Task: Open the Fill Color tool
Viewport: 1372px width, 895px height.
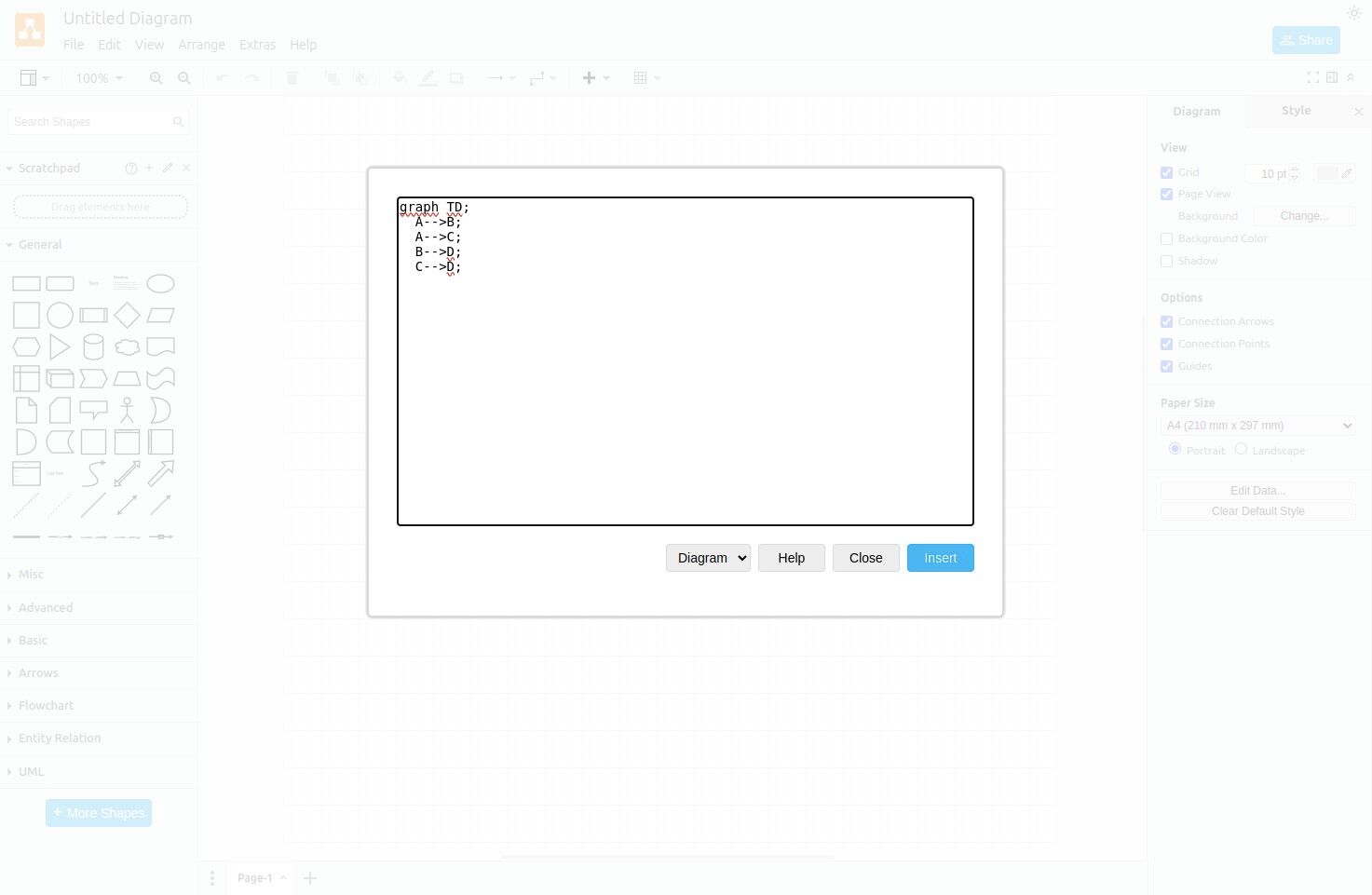Action: coord(399,77)
